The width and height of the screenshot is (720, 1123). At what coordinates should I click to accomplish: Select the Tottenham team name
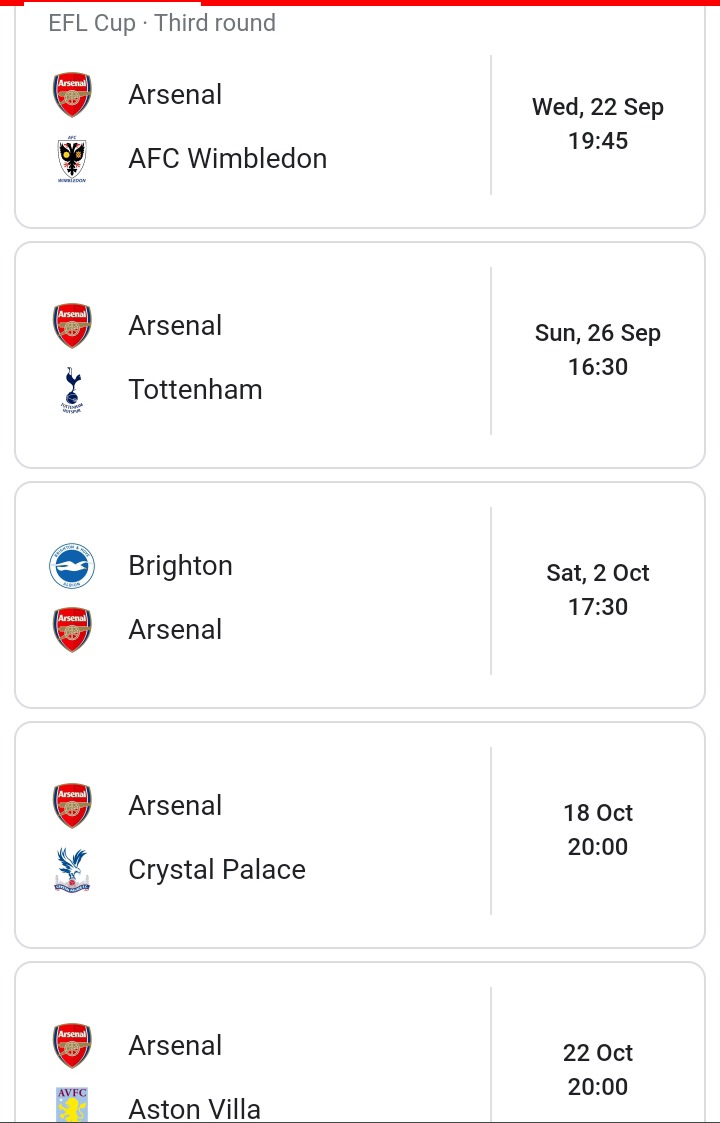coord(196,390)
